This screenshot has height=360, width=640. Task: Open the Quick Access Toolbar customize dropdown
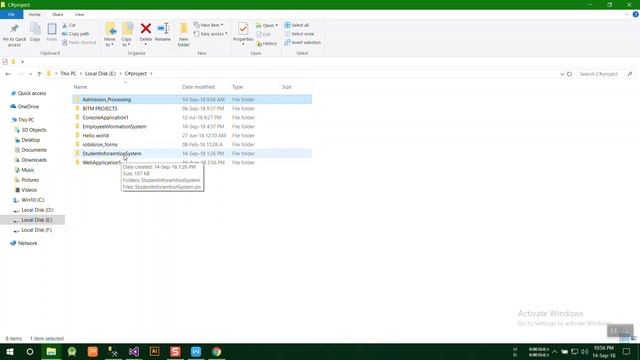point(22,62)
